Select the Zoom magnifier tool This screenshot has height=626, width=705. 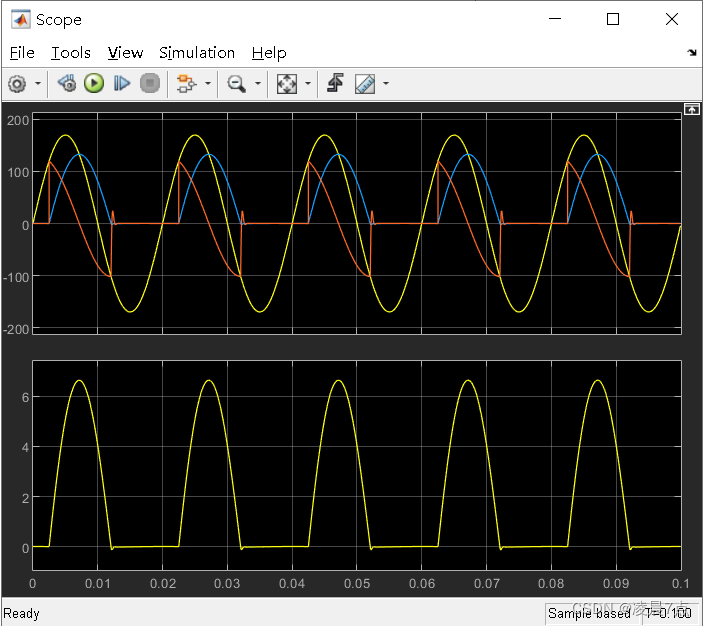(236, 84)
